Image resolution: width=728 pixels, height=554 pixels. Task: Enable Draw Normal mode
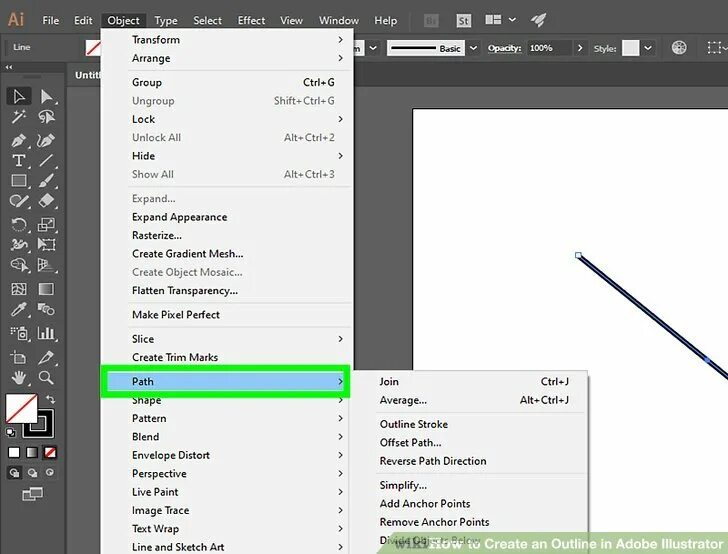(14, 473)
